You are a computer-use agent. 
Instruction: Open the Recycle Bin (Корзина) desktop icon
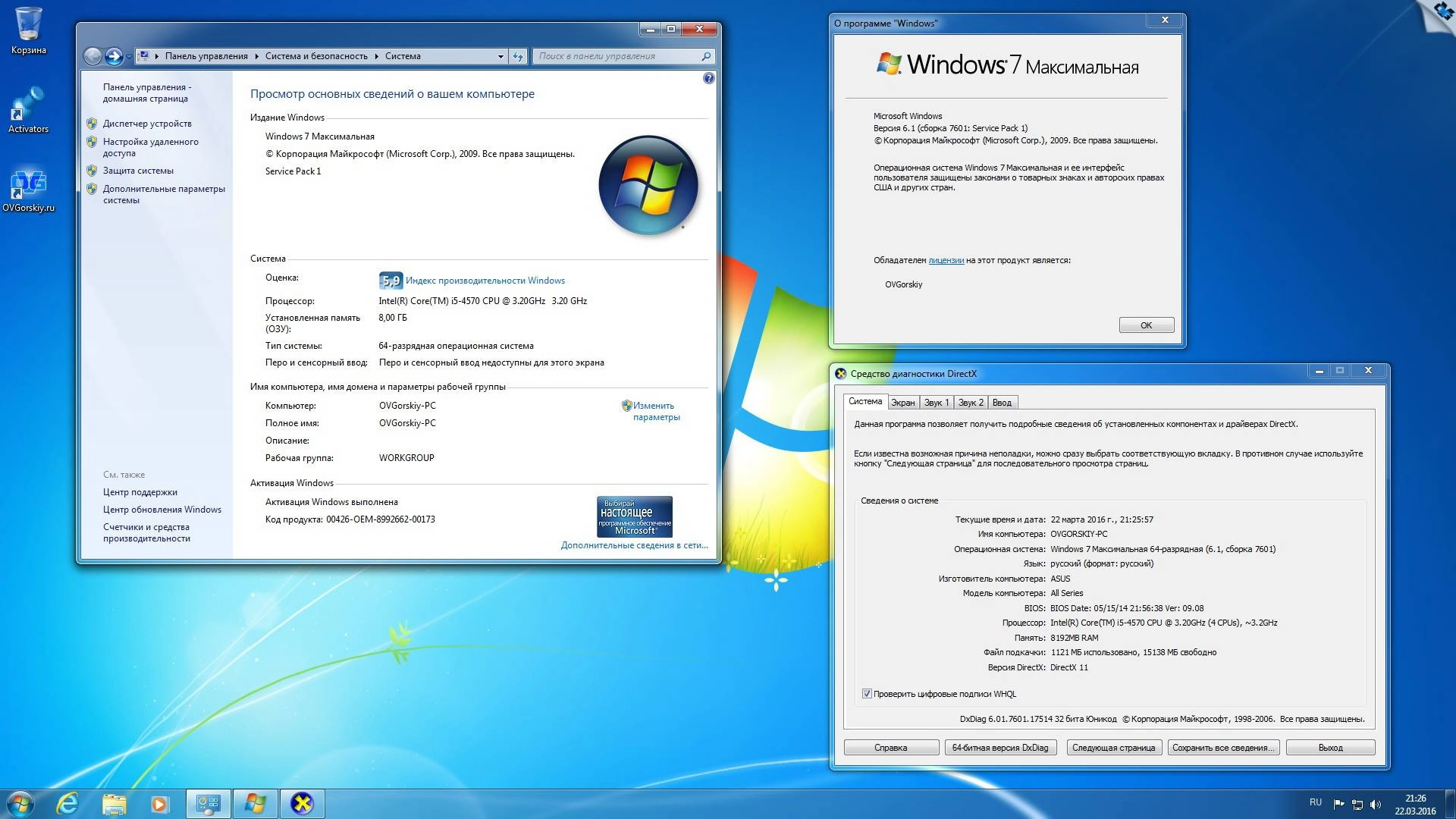(x=28, y=30)
